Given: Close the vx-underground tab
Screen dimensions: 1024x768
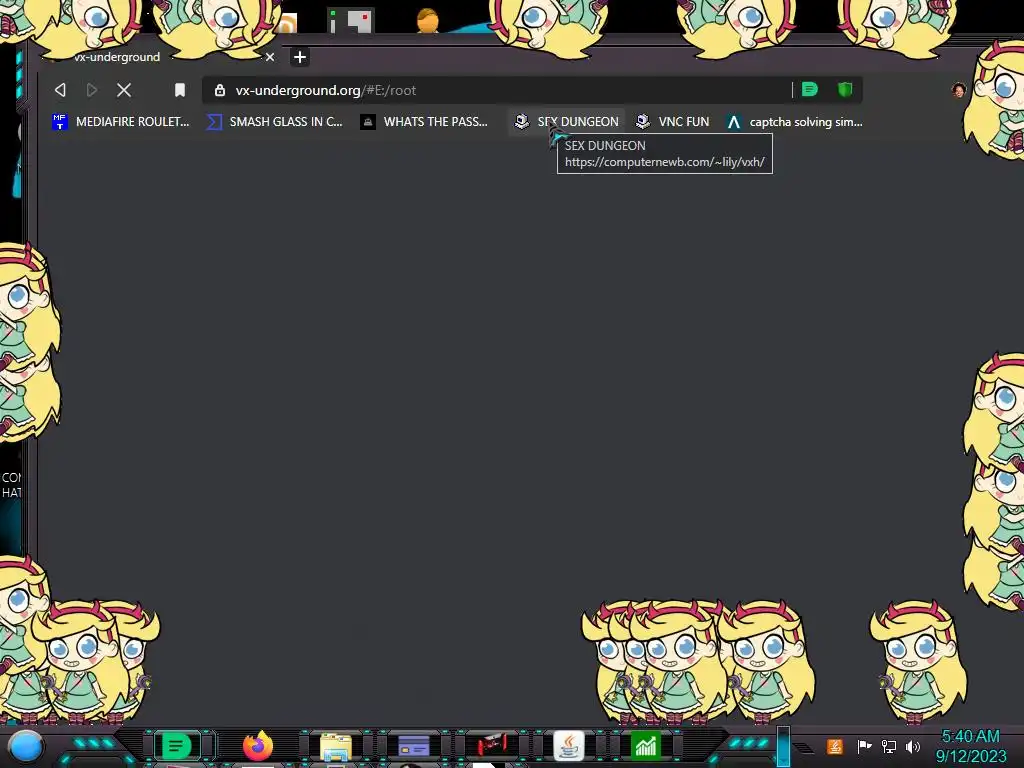Looking at the screenshot, I should (x=270, y=57).
